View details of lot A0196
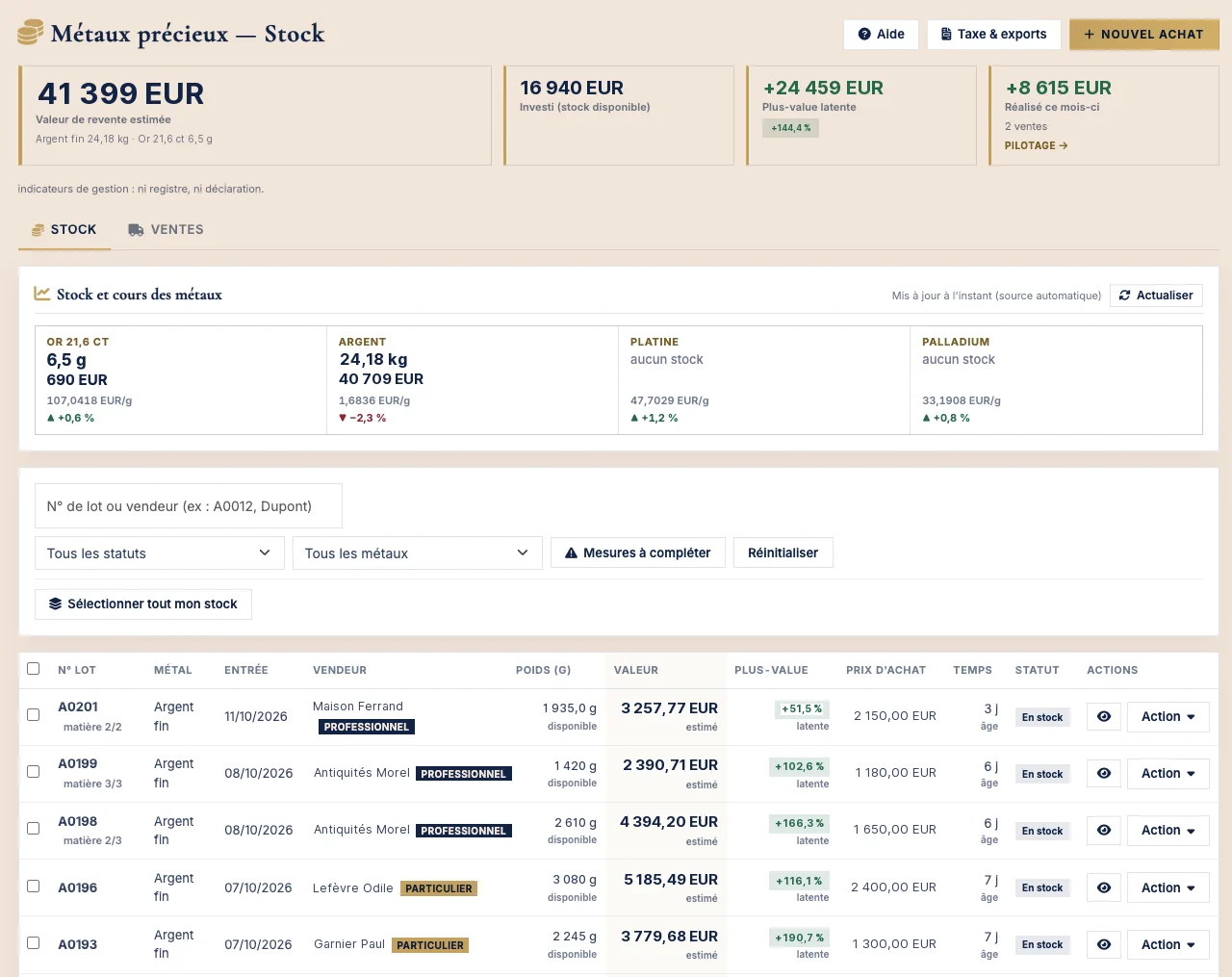This screenshot has width=1232, height=977. click(x=1104, y=887)
